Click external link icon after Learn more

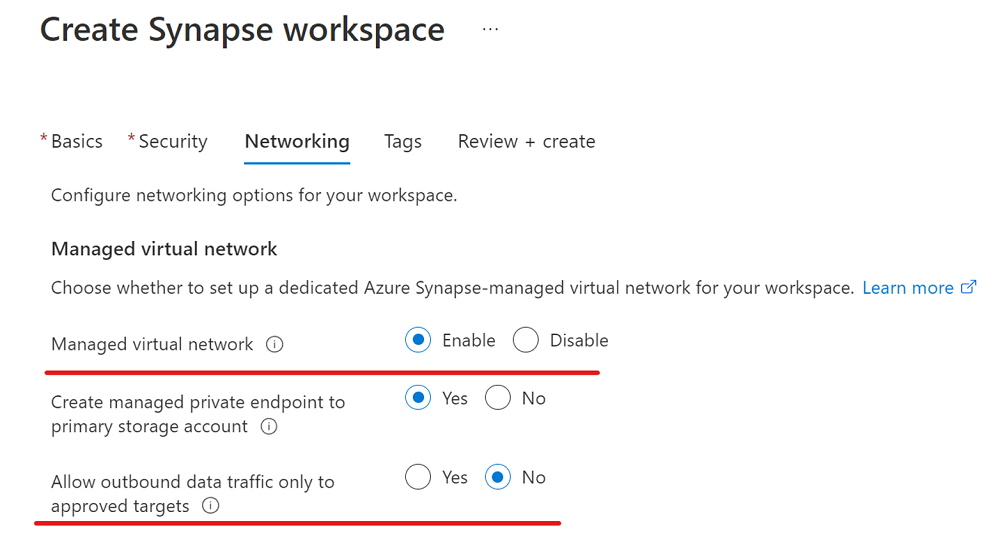968,288
